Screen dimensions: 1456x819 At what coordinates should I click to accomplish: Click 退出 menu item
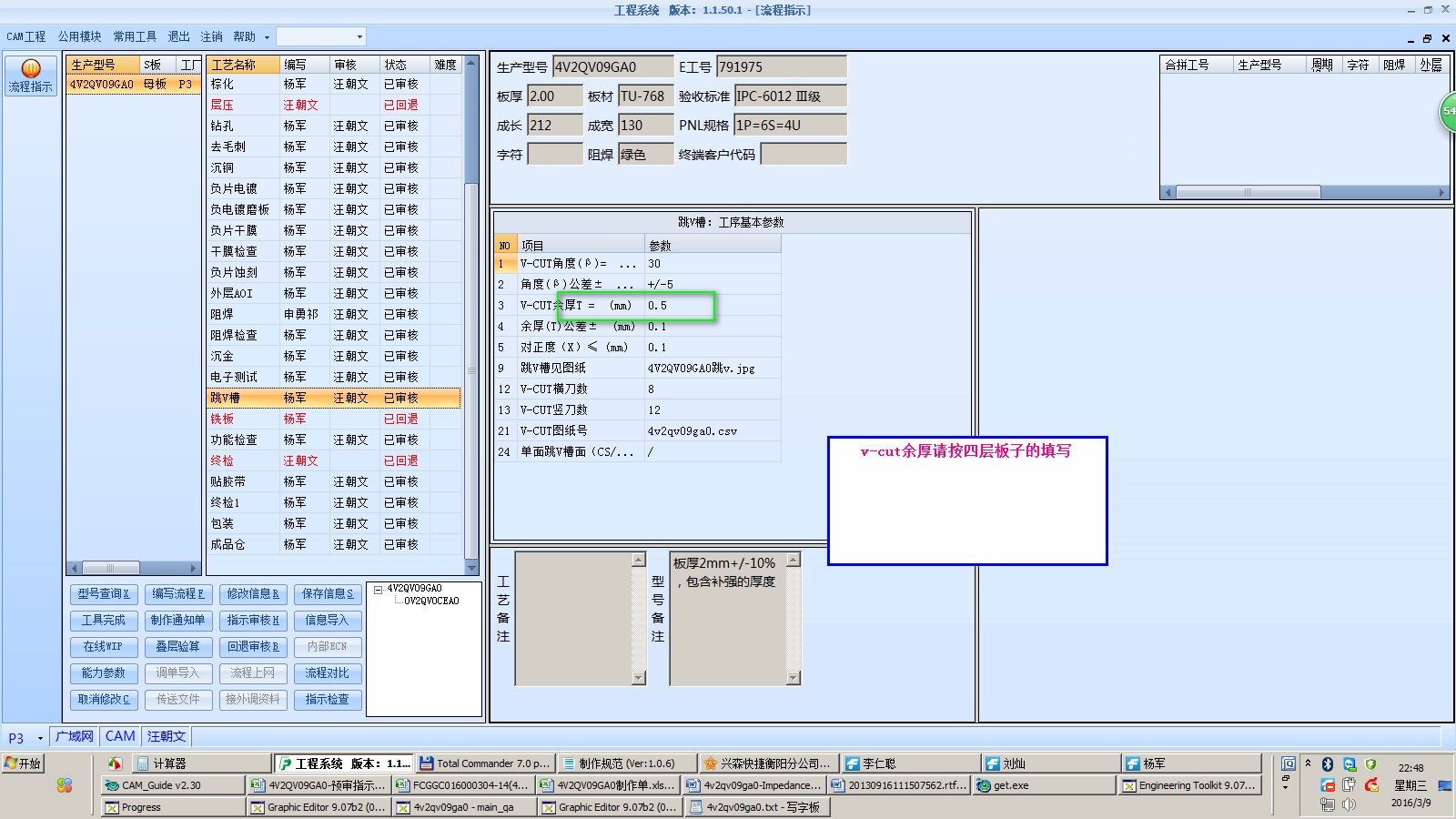pos(178,36)
